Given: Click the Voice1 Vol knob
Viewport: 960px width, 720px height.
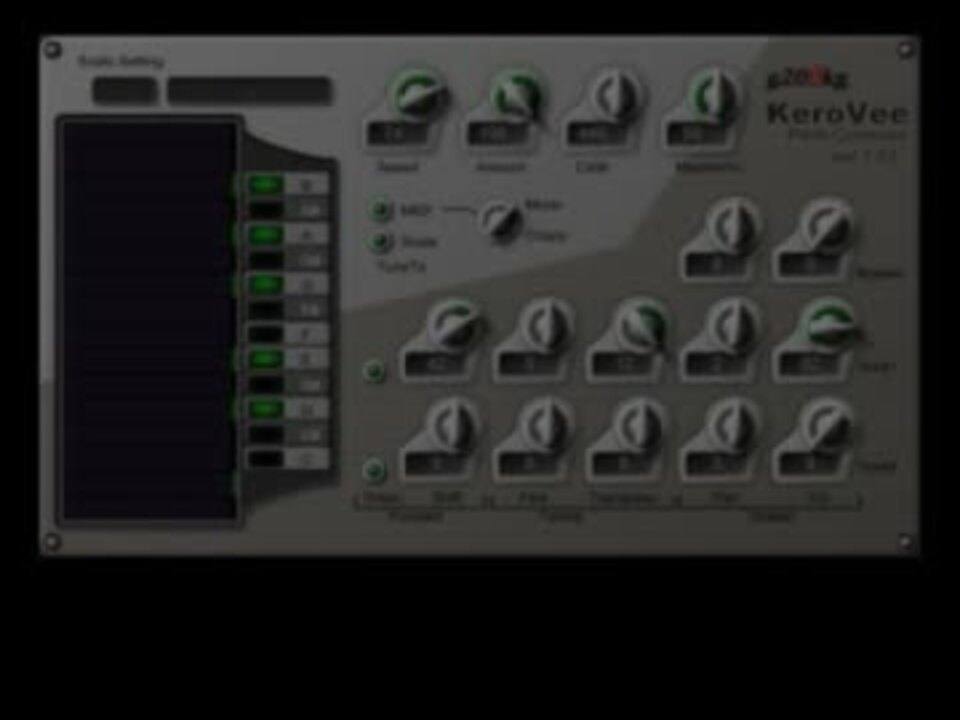Looking at the screenshot, I should tap(828, 326).
